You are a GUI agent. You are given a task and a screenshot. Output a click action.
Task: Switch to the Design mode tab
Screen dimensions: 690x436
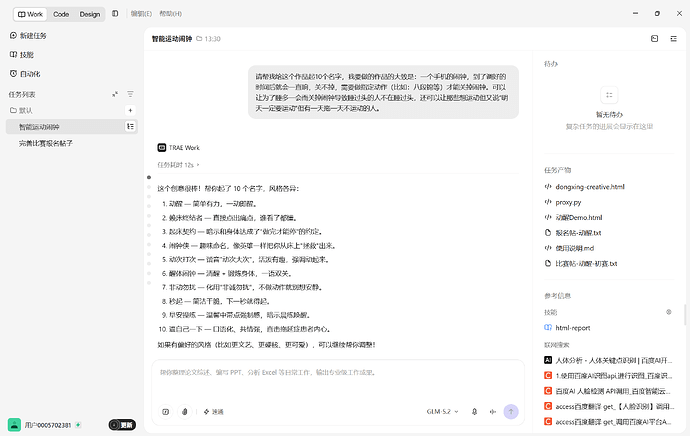pyautogui.click(x=90, y=14)
